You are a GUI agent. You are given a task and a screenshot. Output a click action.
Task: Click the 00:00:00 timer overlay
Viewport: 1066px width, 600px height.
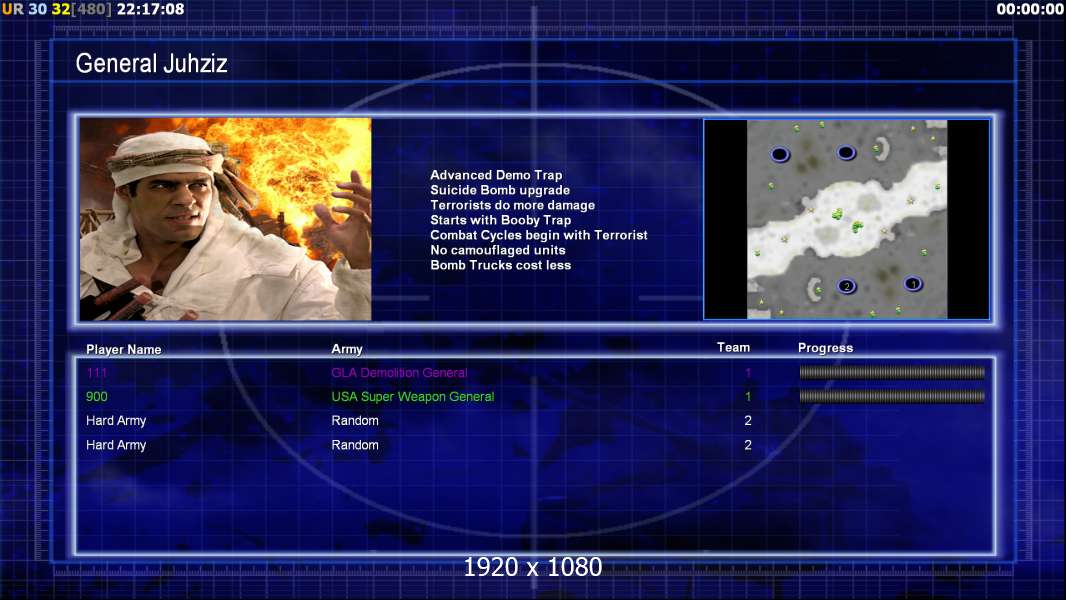pos(1029,9)
